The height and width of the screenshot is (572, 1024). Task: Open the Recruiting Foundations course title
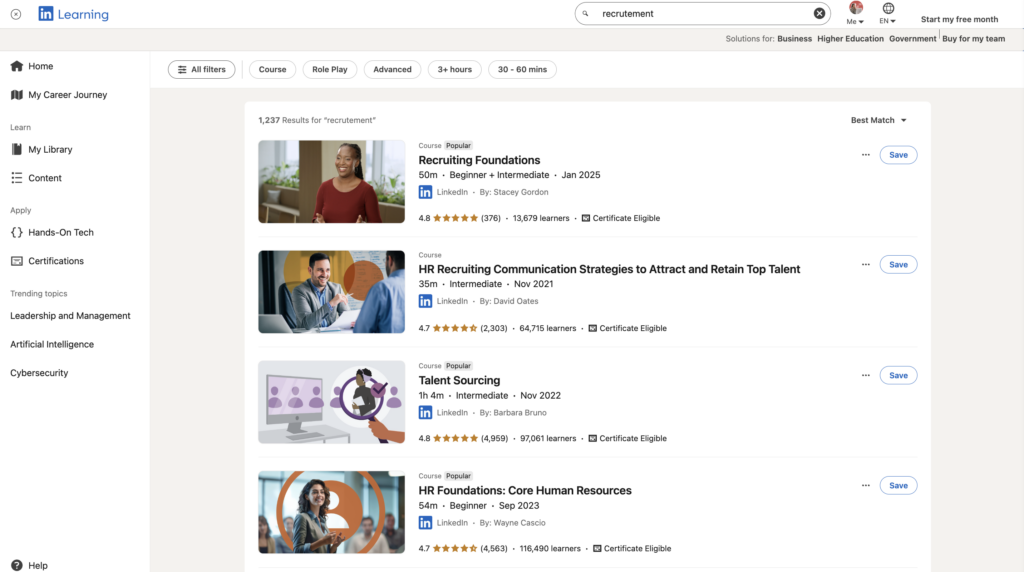pyautogui.click(x=479, y=160)
